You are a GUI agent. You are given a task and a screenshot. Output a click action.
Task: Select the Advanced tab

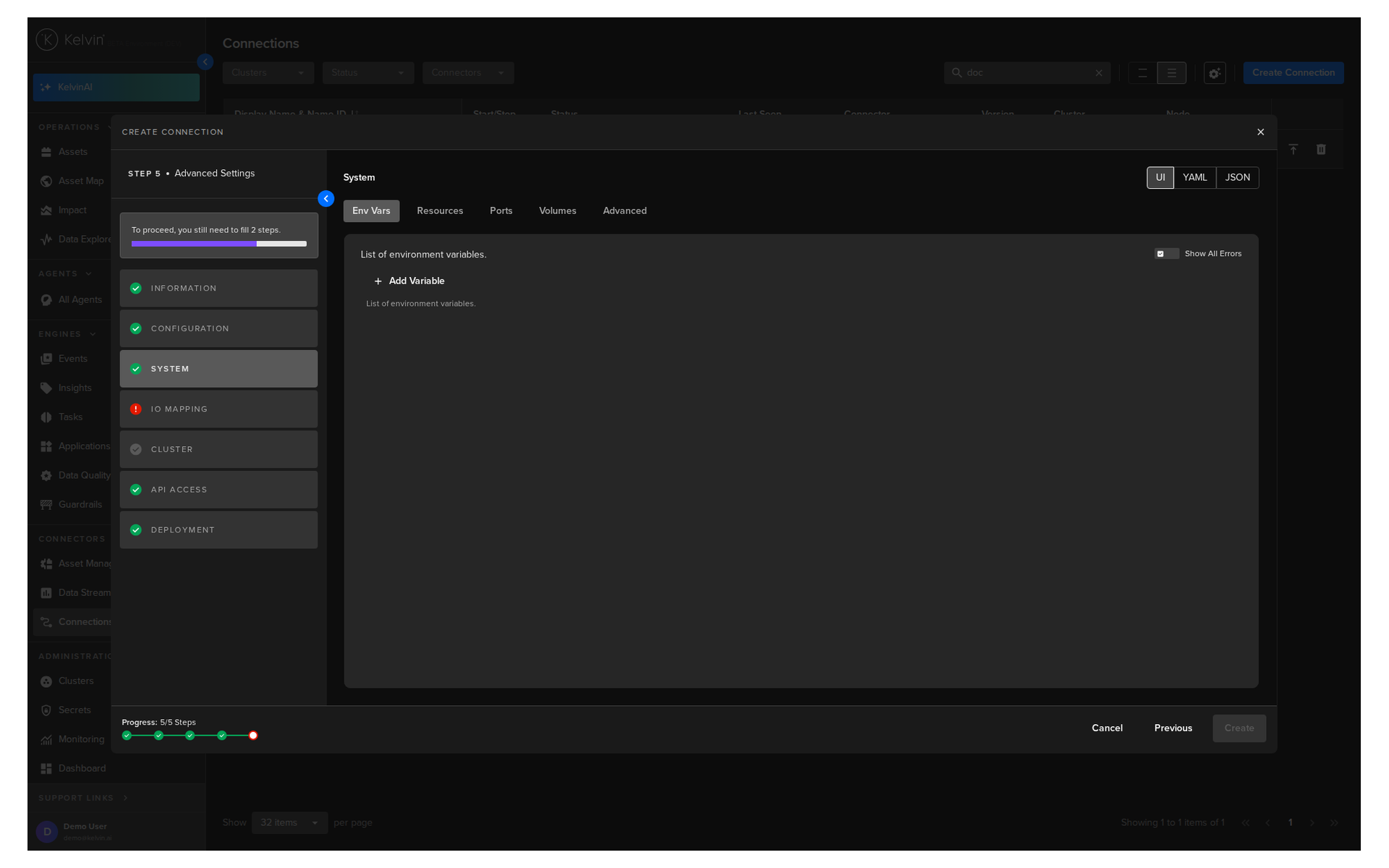(625, 211)
